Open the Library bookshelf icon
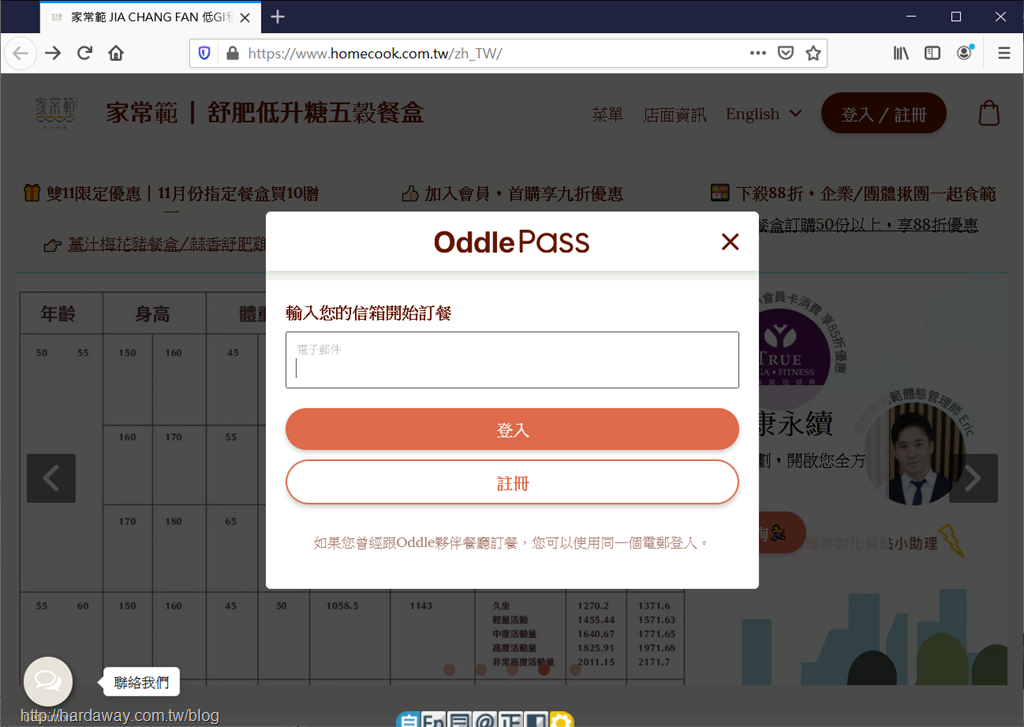1024x727 pixels. click(901, 53)
